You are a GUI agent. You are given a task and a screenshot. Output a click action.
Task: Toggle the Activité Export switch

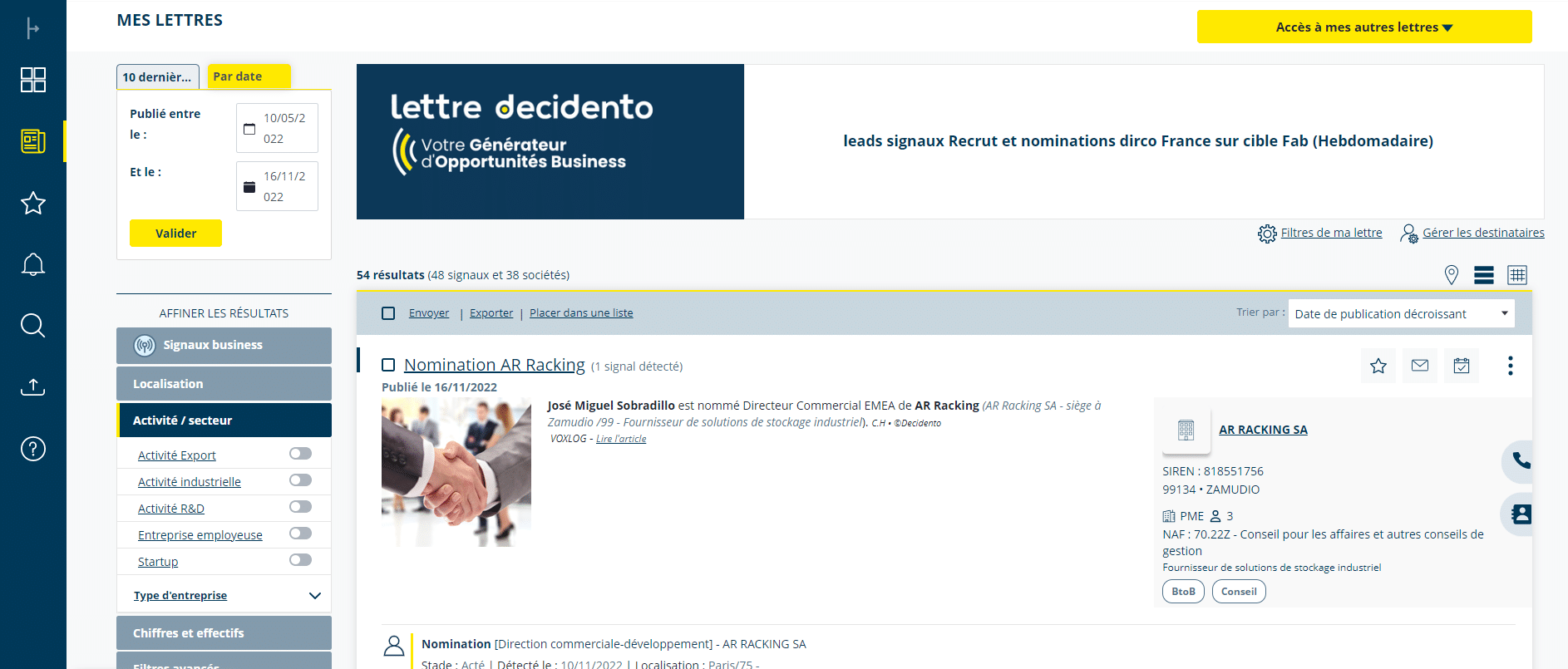tap(300, 454)
